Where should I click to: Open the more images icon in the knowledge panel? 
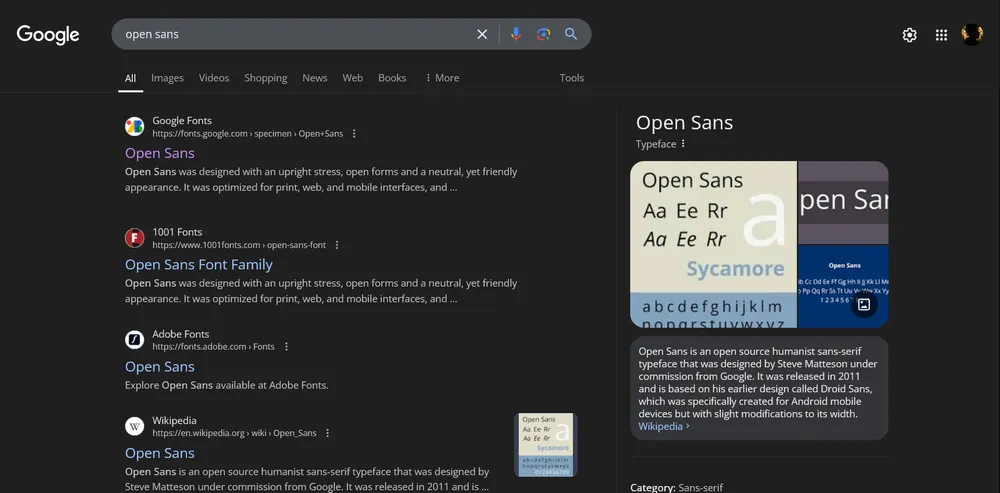(864, 304)
